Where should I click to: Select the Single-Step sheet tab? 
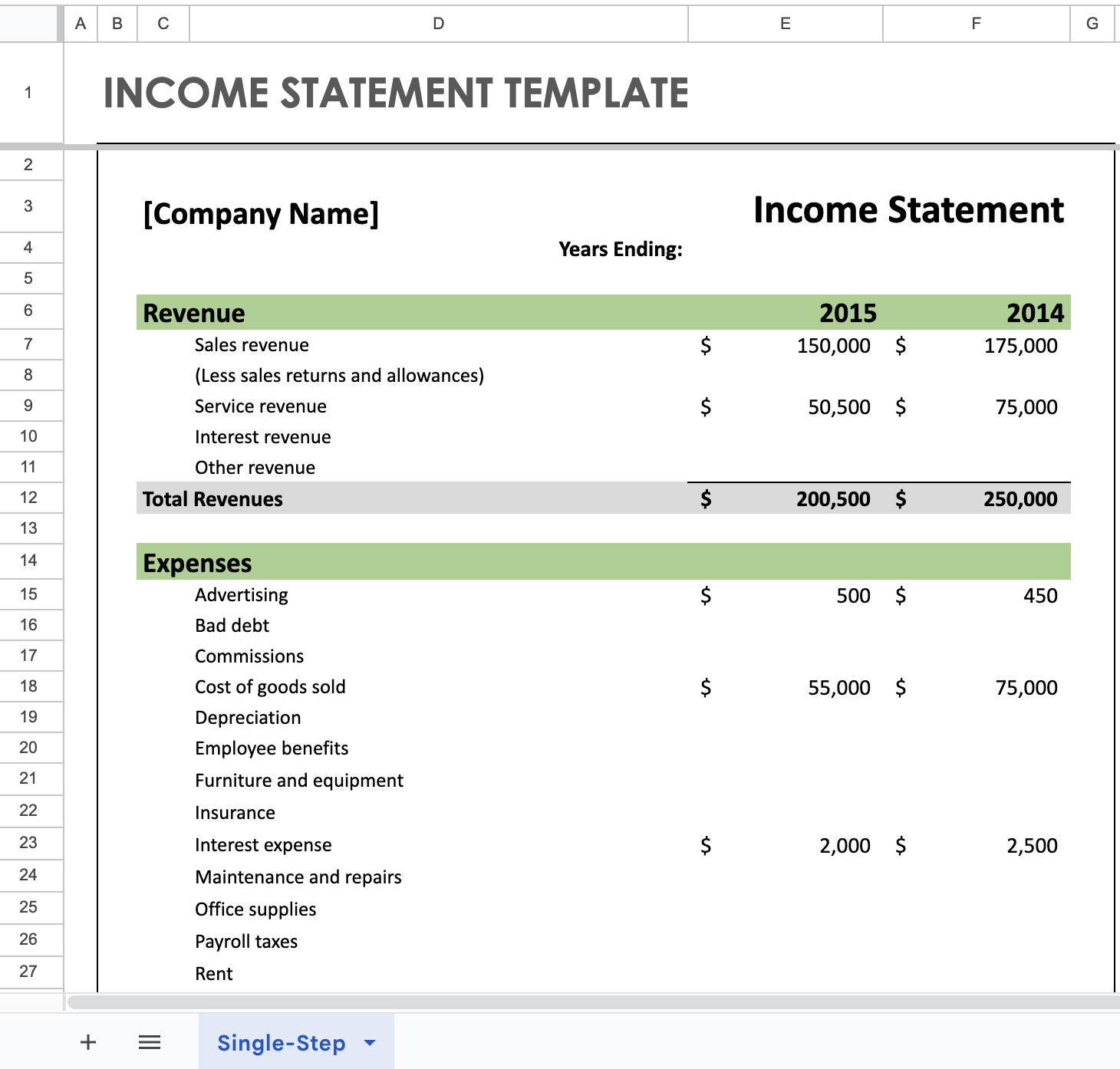[x=281, y=1043]
